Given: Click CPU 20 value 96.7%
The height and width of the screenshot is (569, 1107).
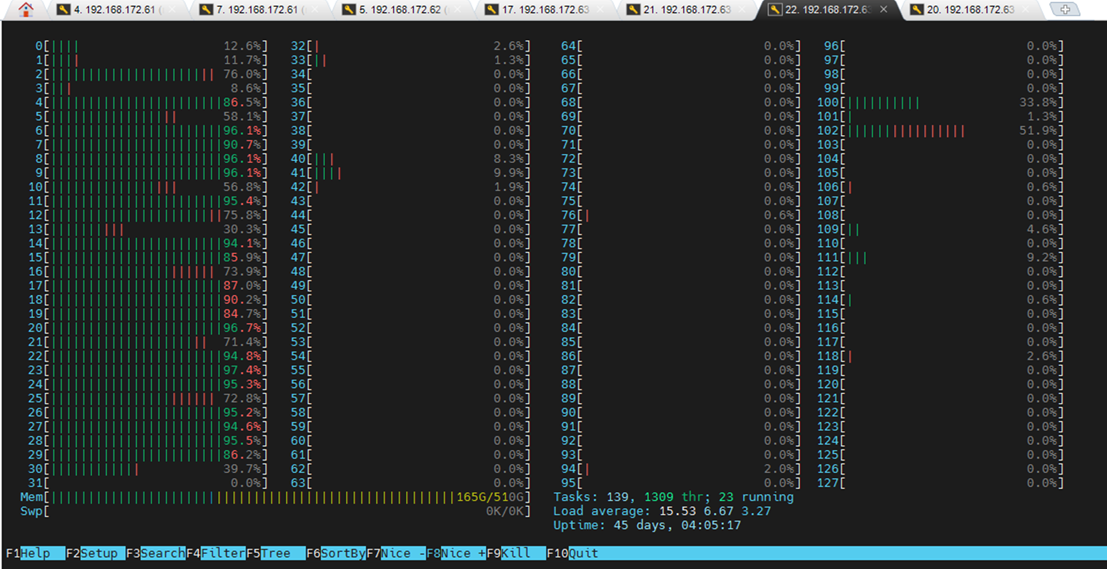Looking at the screenshot, I should click(x=242, y=328).
